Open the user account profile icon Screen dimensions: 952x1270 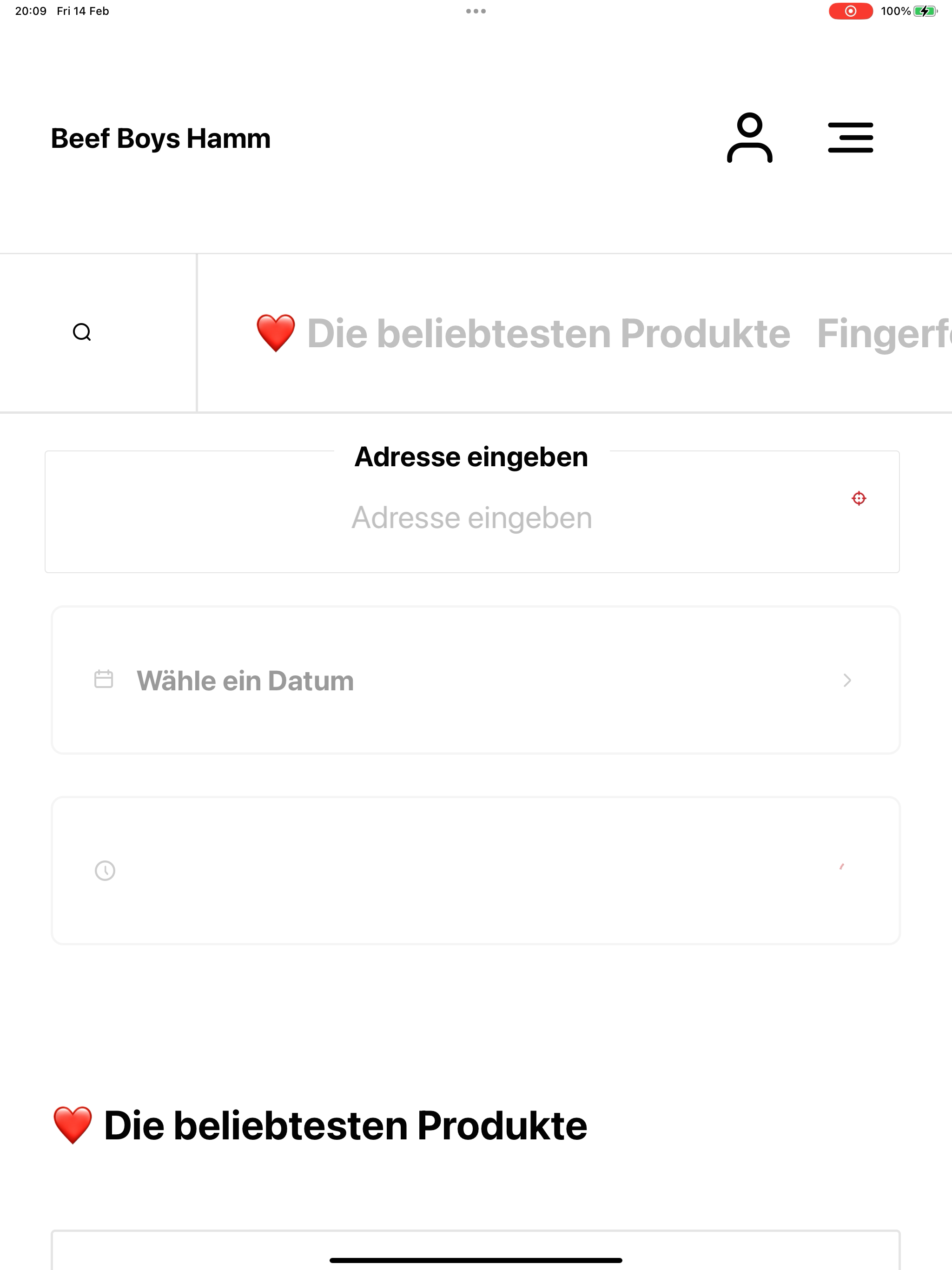749,138
